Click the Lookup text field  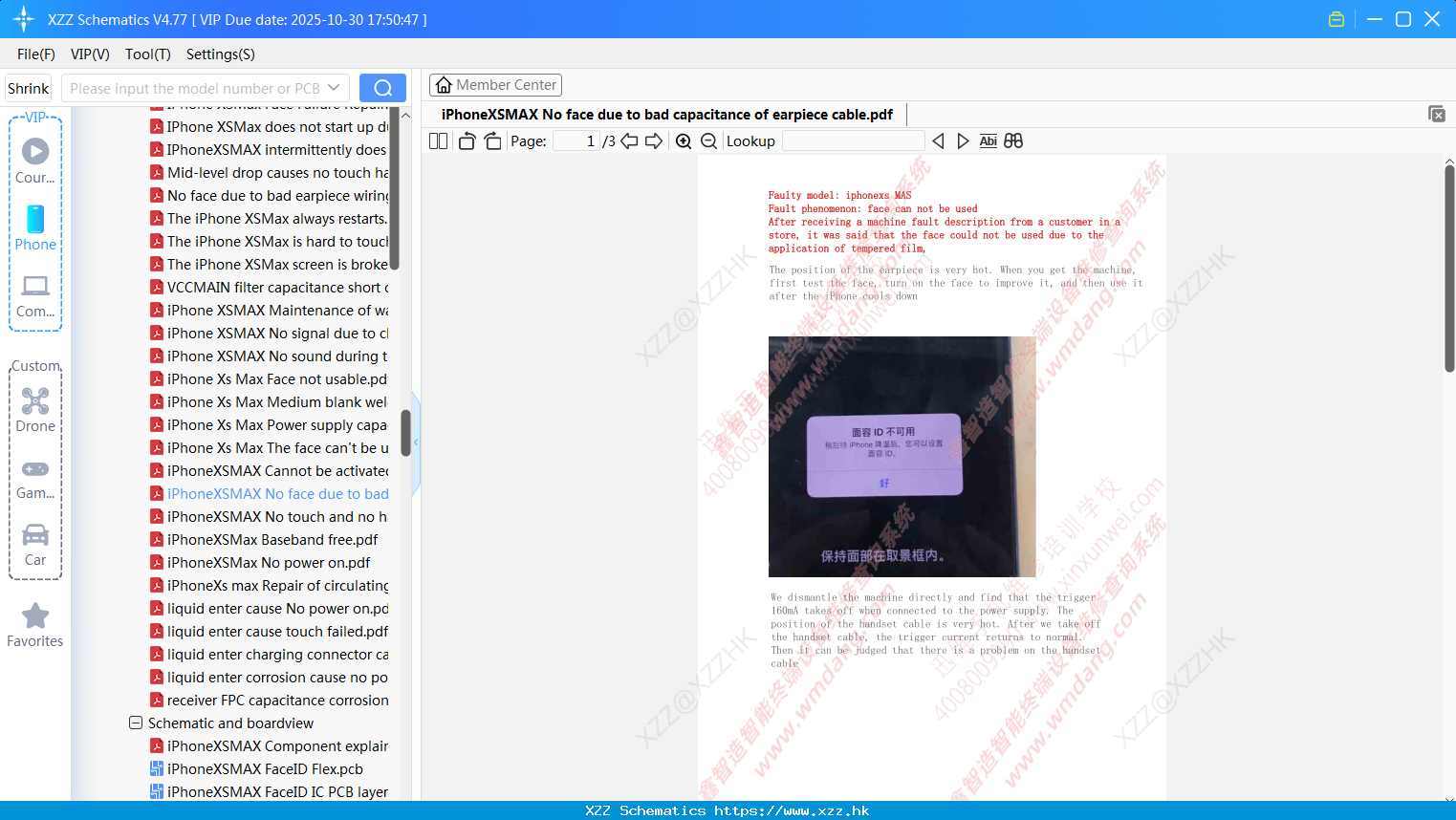pyautogui.click(x=853, y=140)
